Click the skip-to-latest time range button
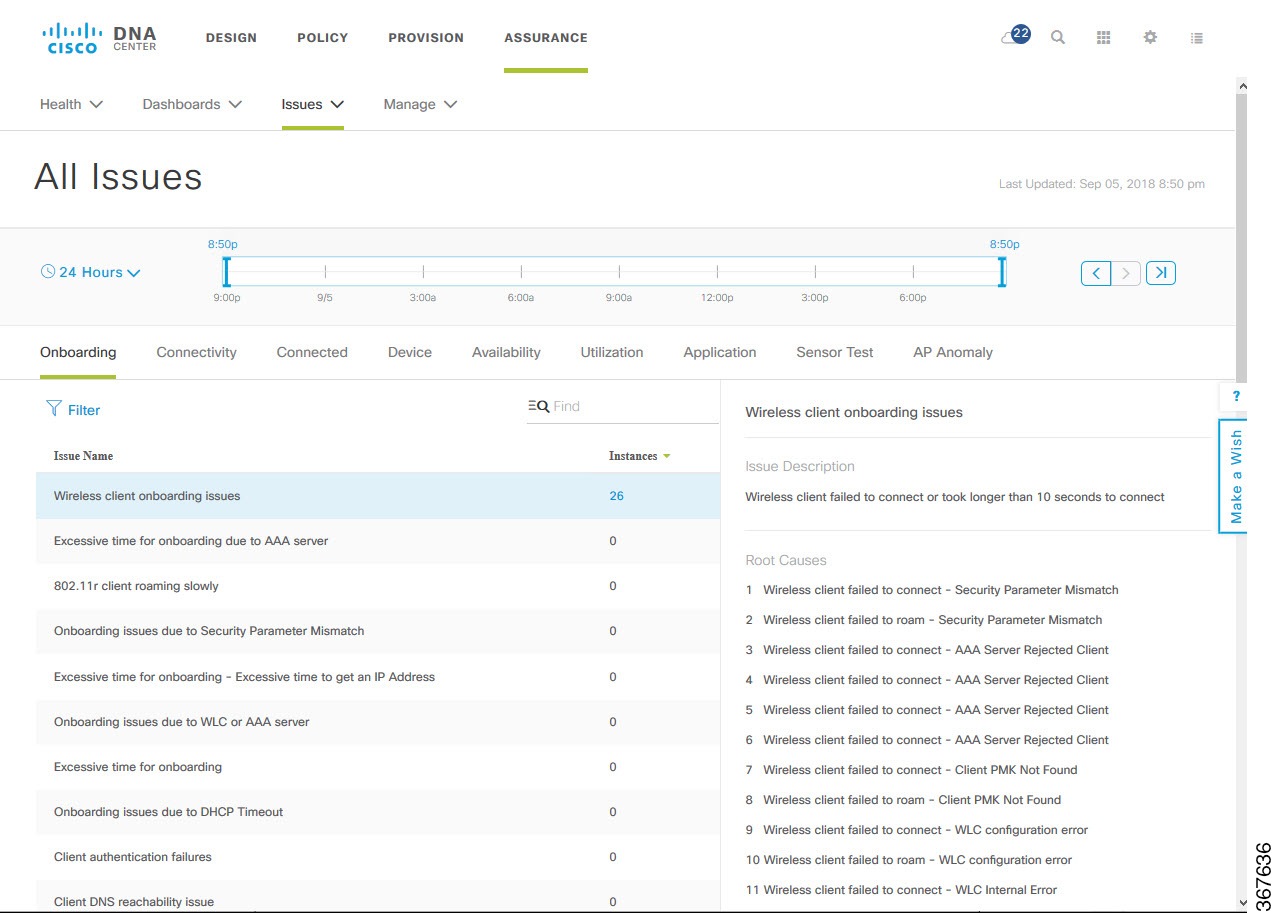This screenshot has height=913, width=1272. 1161,272
